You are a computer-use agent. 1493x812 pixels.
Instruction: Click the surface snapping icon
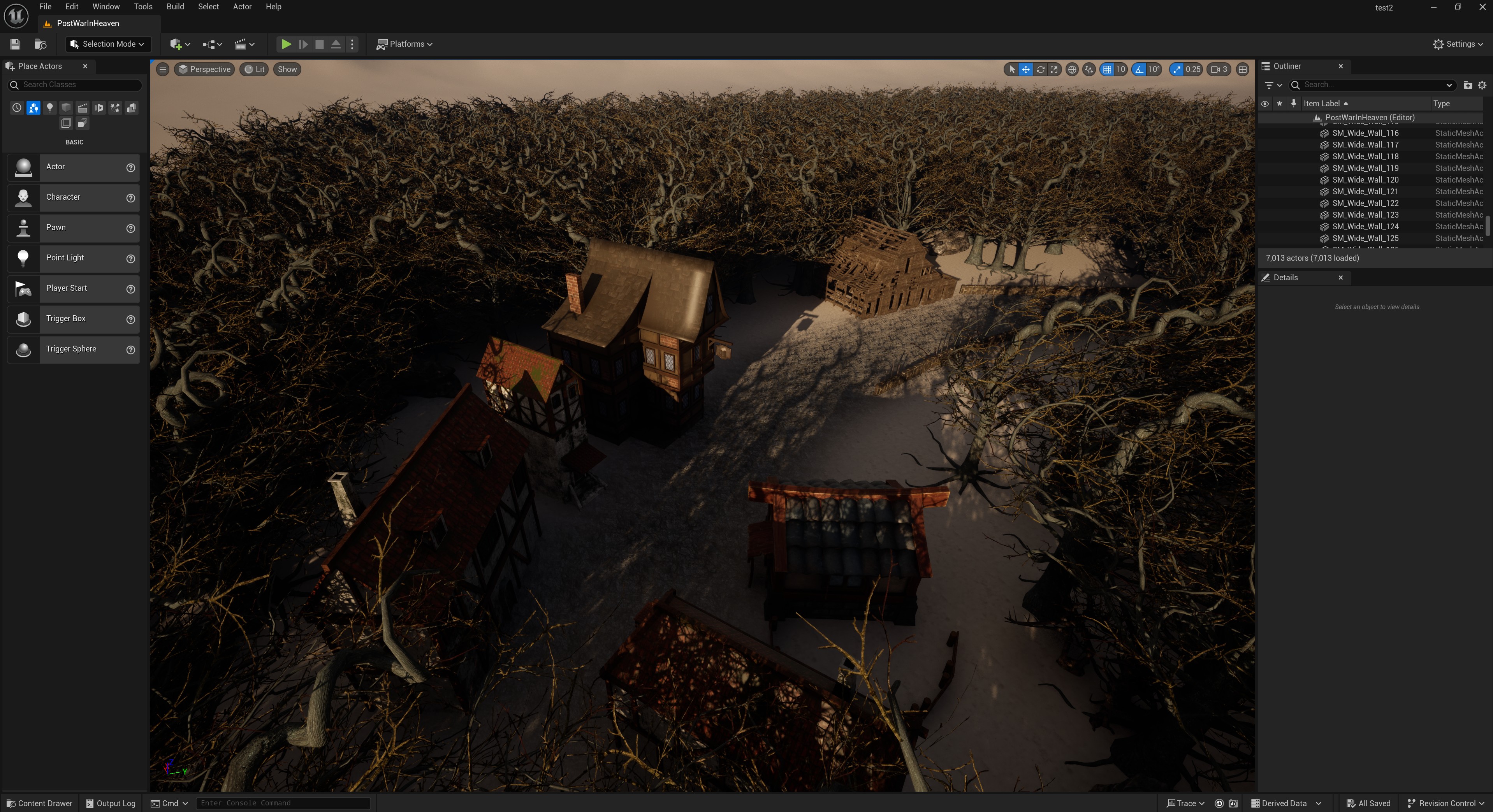point(1089,70)
